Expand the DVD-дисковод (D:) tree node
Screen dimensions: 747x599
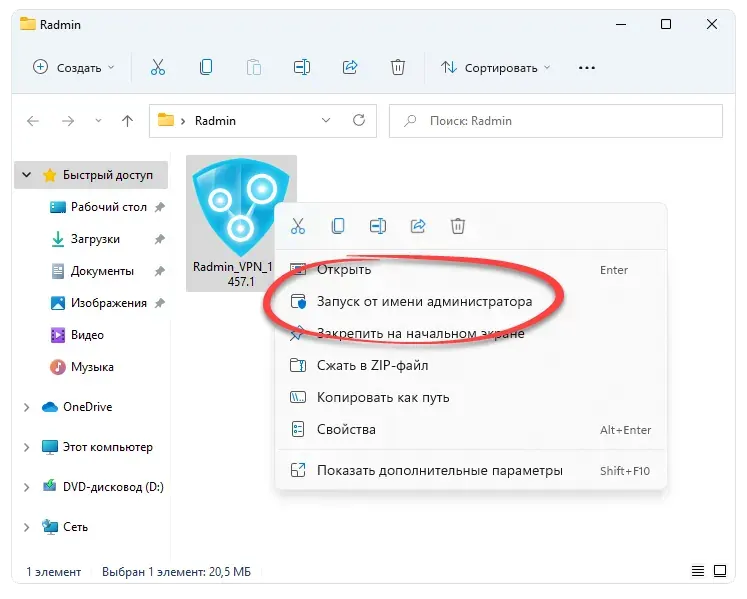(x=27, y=487)
